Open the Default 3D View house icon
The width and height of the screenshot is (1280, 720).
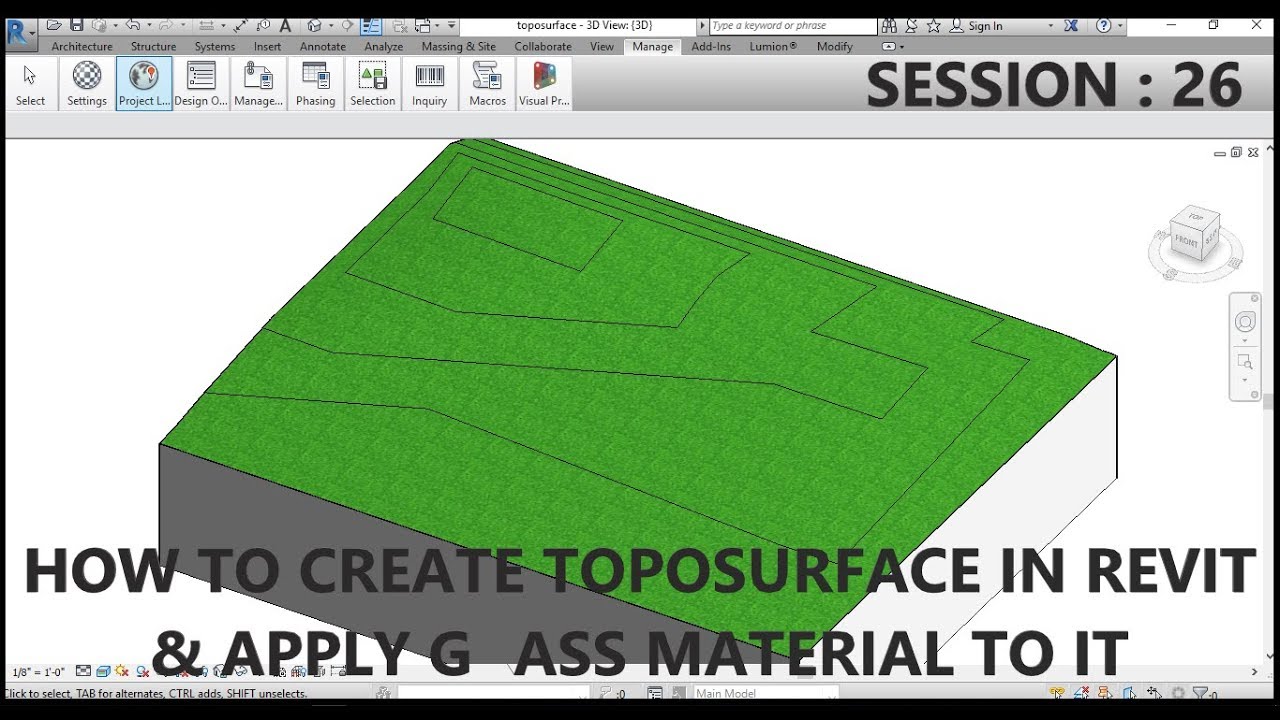pos(315,25)
